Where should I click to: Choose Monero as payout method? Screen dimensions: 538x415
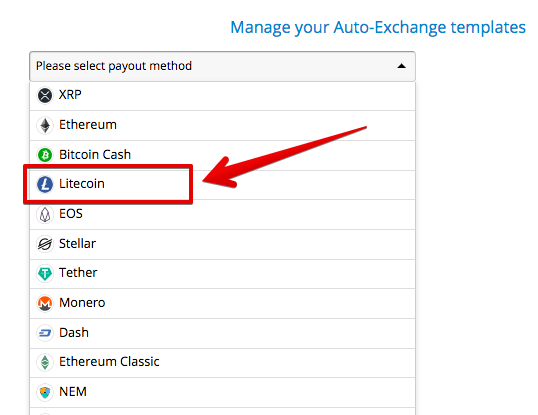(x=222, y=304)
